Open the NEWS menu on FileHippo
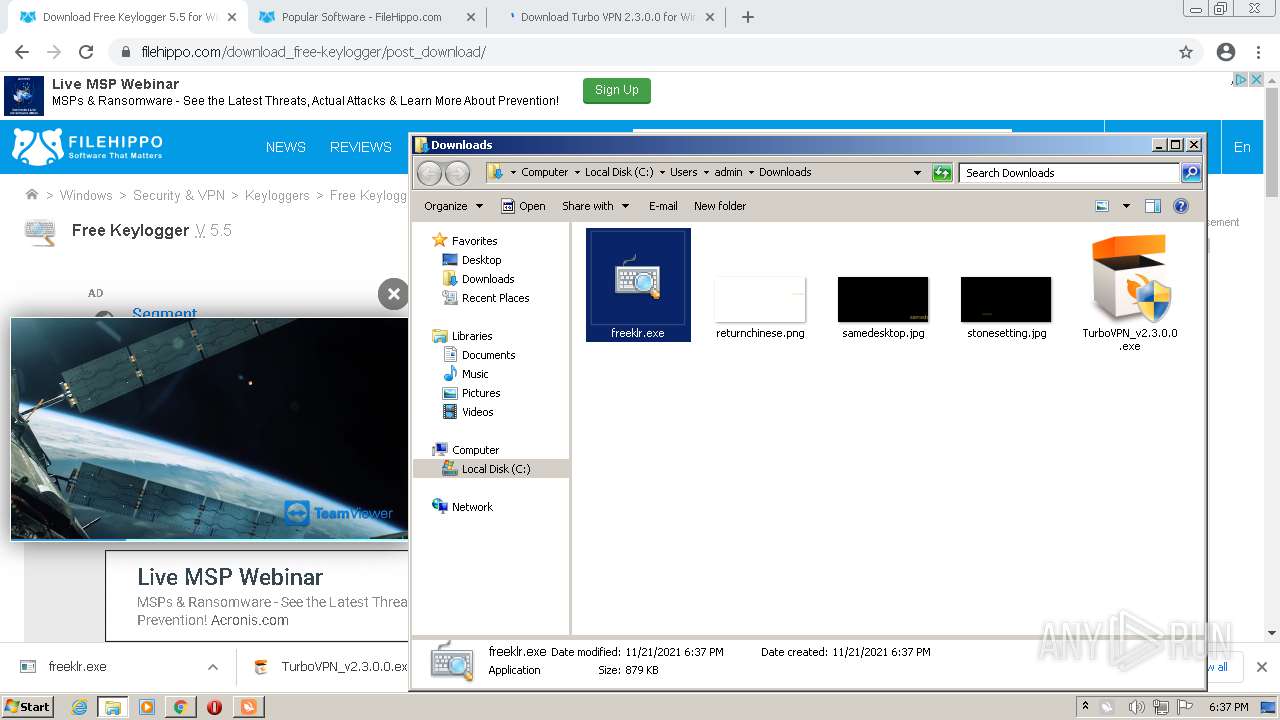 point(286,147)
